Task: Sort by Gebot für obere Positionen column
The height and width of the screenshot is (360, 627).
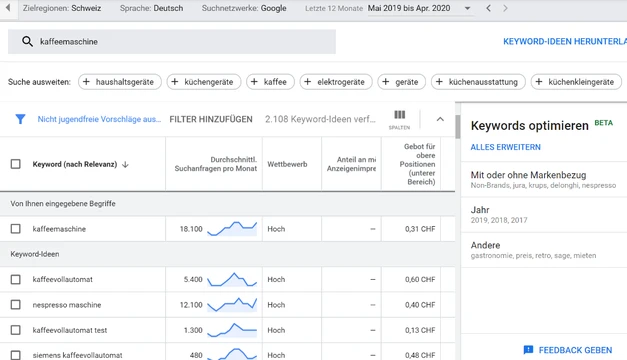Action: (x=417, y=164)
